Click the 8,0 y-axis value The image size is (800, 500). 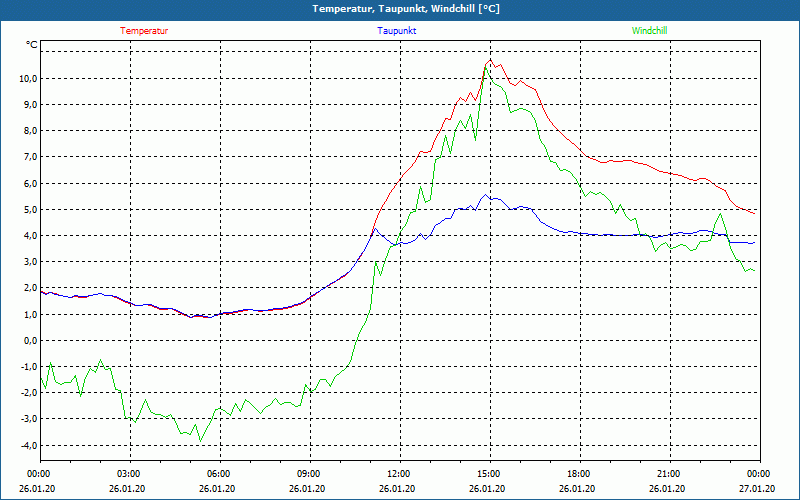tap(30, 131)
